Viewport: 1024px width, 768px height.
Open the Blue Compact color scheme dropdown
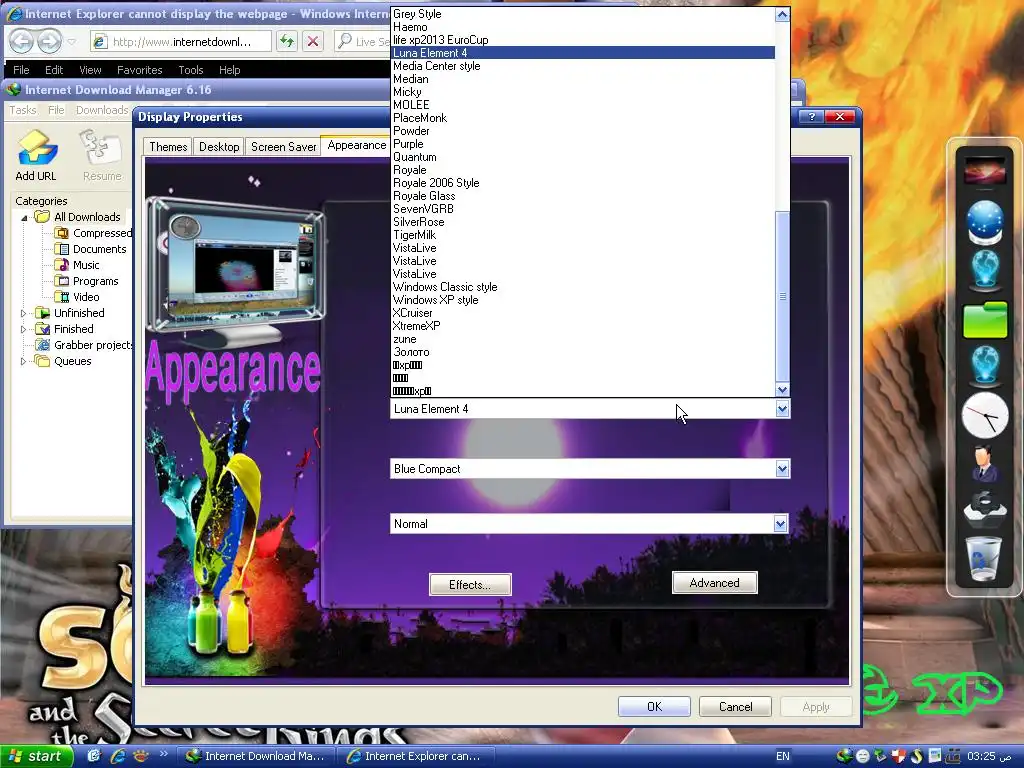[x=782, y=469]
